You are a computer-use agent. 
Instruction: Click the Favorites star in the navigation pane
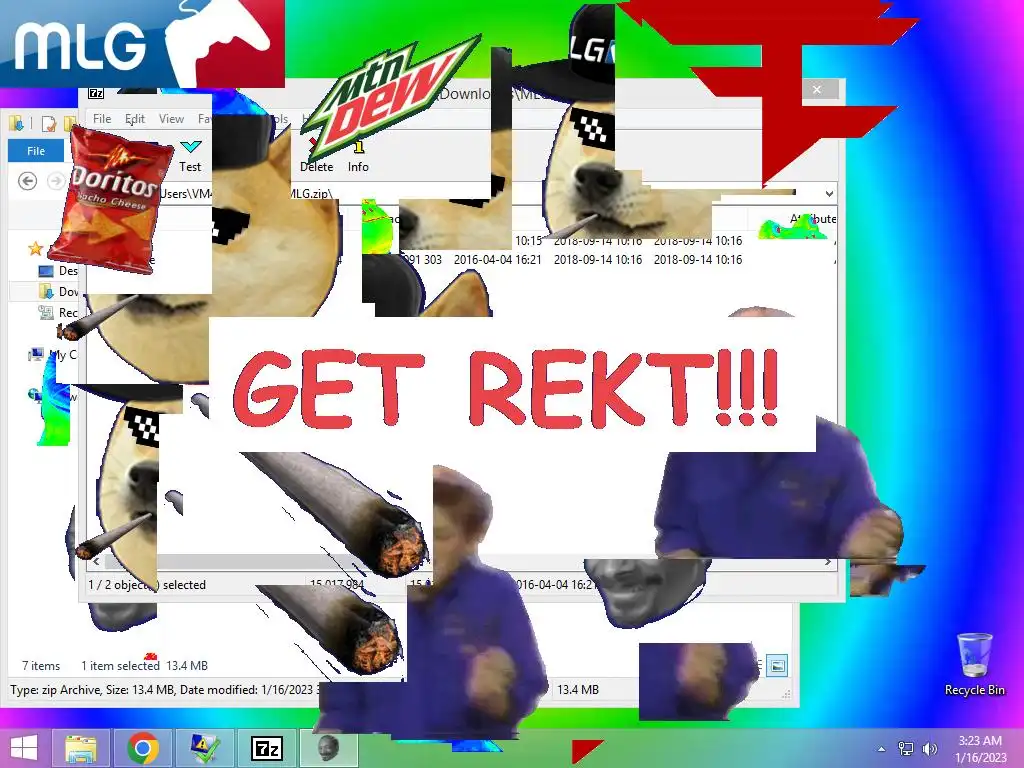(35, 249)
